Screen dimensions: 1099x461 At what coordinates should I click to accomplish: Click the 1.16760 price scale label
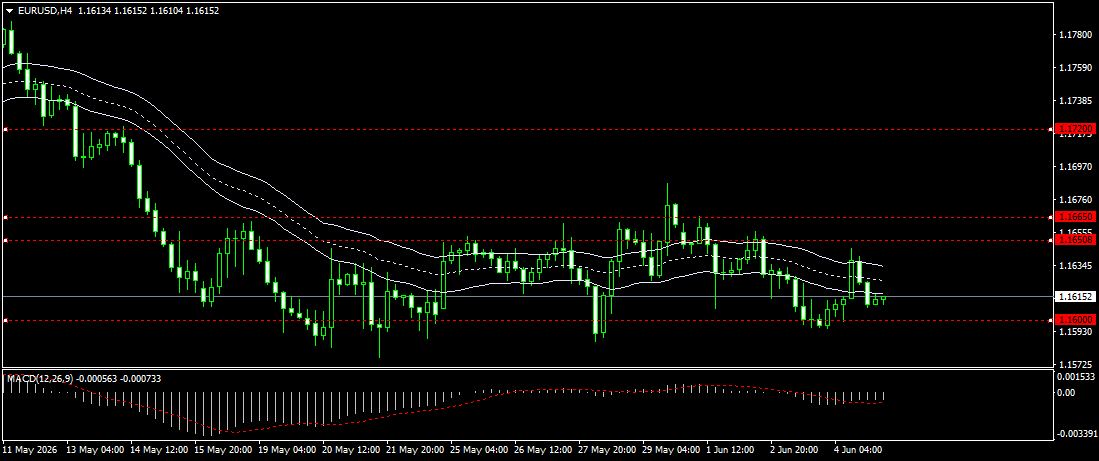1076,200
